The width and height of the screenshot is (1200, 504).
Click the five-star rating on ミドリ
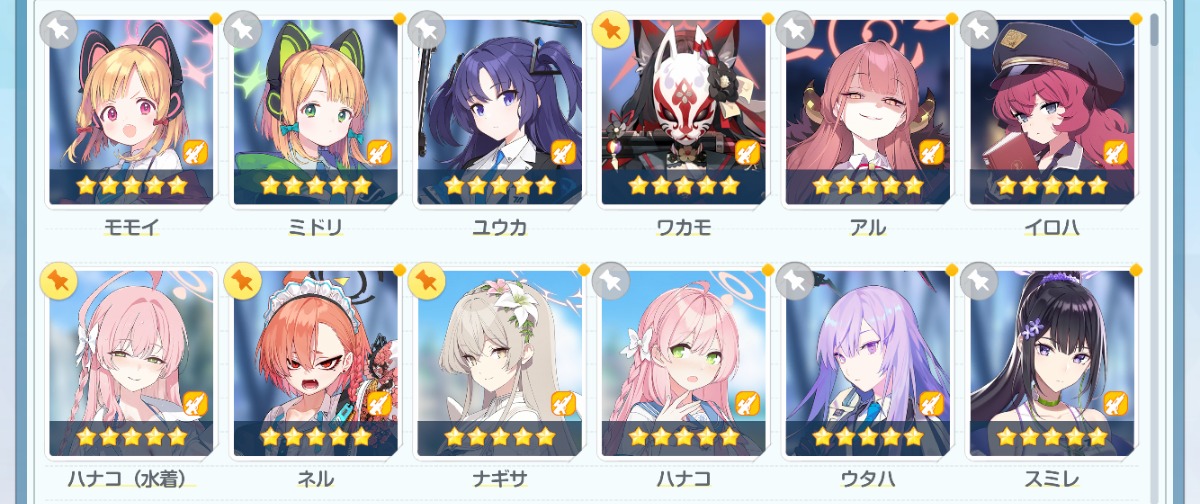coord(315,186)
